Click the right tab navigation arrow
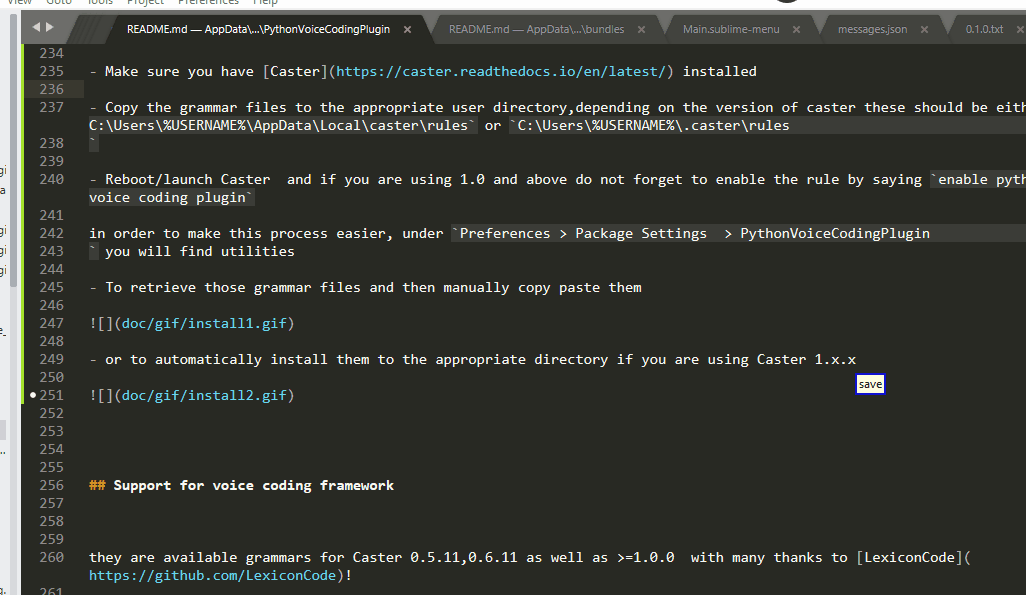Image resolution: width=1026 pixels, height=595 pixels. click(50, 27)
